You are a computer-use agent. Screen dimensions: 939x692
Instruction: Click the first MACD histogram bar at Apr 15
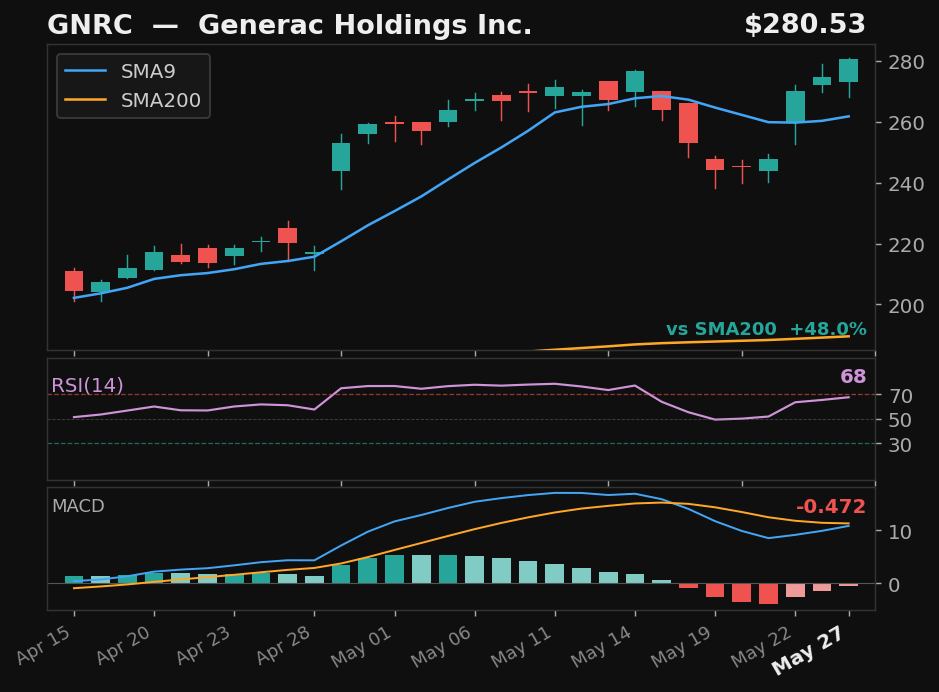74,579
